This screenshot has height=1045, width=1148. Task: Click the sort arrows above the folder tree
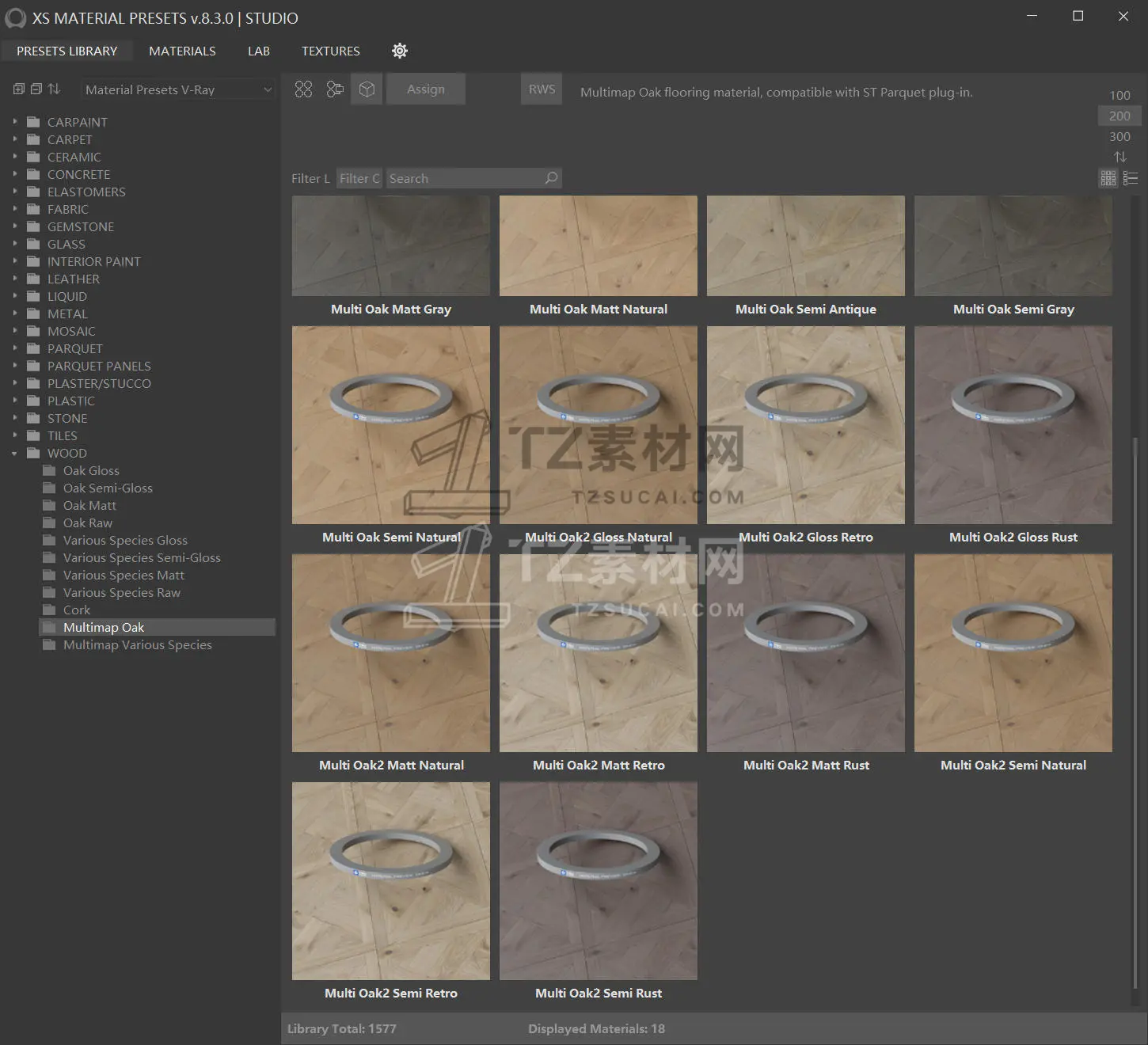(x=54, y=89)
